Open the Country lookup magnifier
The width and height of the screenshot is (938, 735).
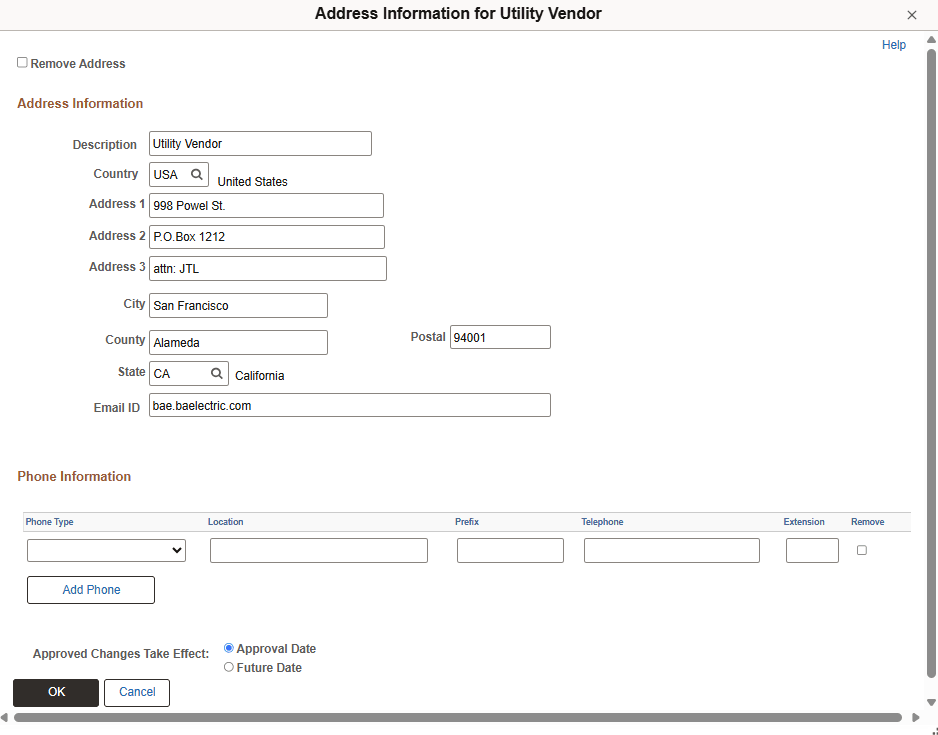pyautogui.click(x=196, y=174)
